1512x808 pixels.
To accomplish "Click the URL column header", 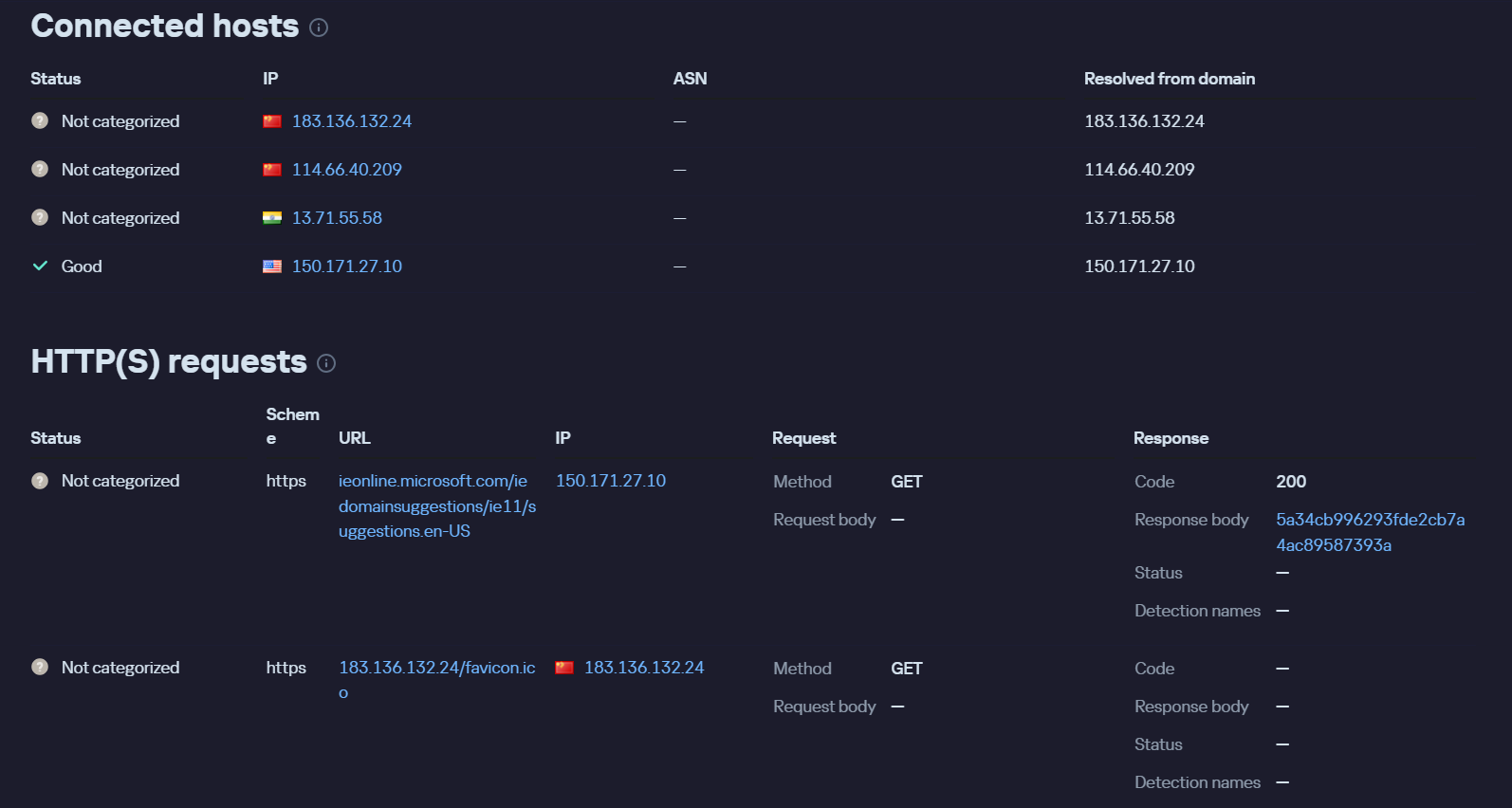I will 355,438.
